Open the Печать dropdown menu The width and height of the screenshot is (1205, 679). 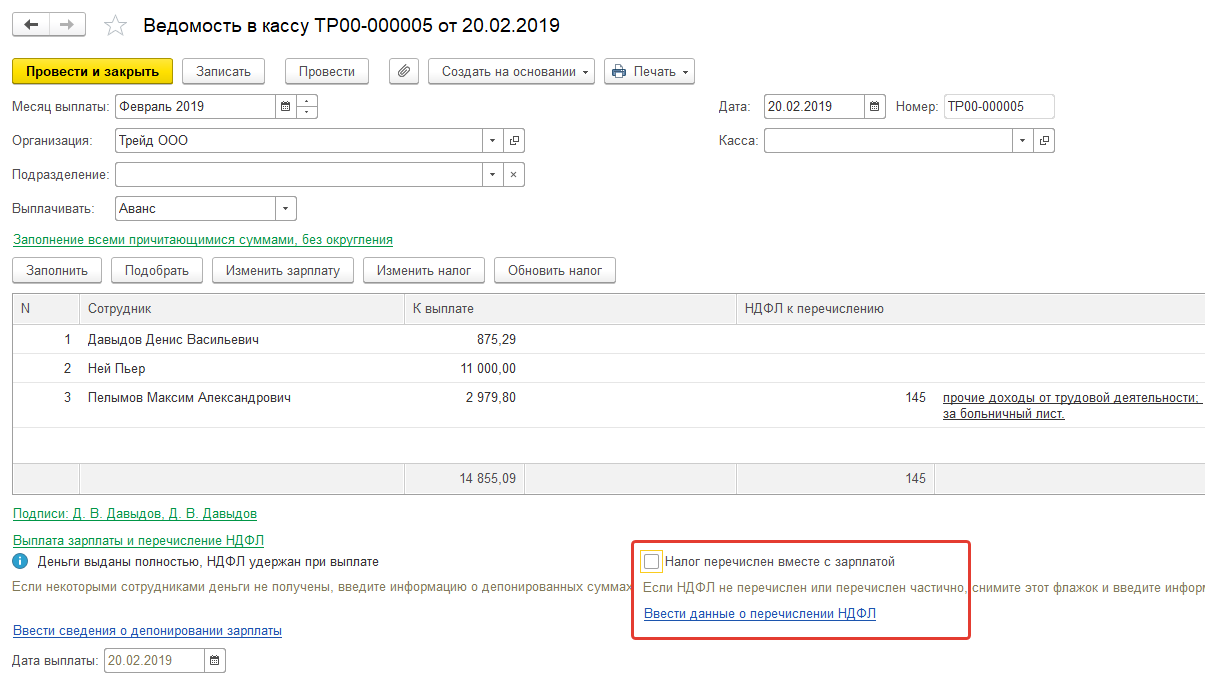pos(649,71)
